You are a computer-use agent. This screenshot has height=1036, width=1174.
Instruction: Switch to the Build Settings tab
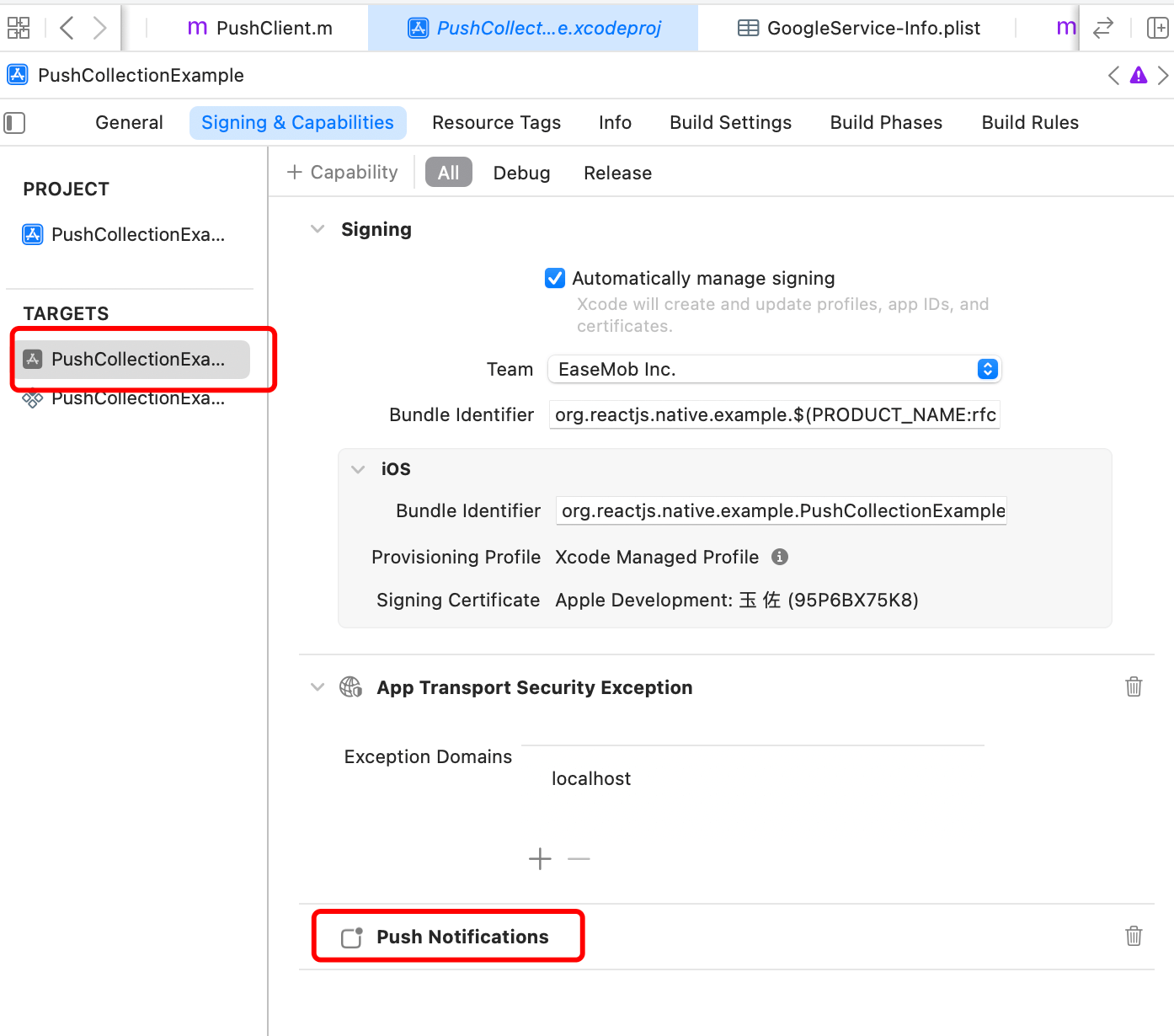click(730, 123)
